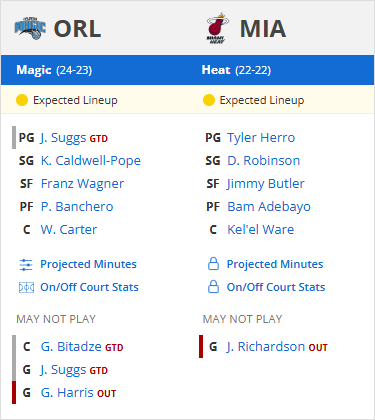The image size is (375, 420).
Task: Click the MIA team heading
Action: [263, 29]
